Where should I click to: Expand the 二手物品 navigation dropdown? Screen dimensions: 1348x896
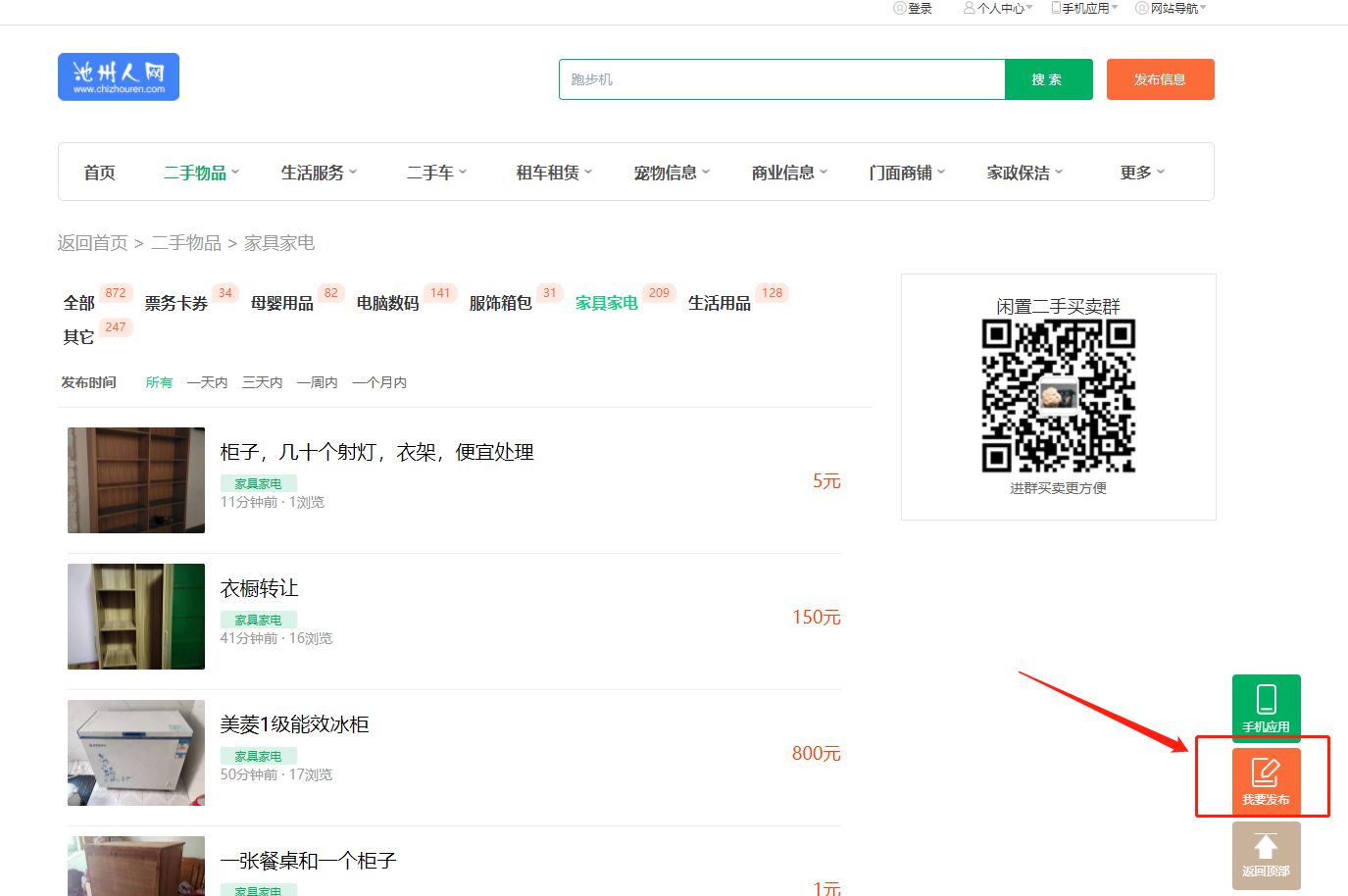201,173
